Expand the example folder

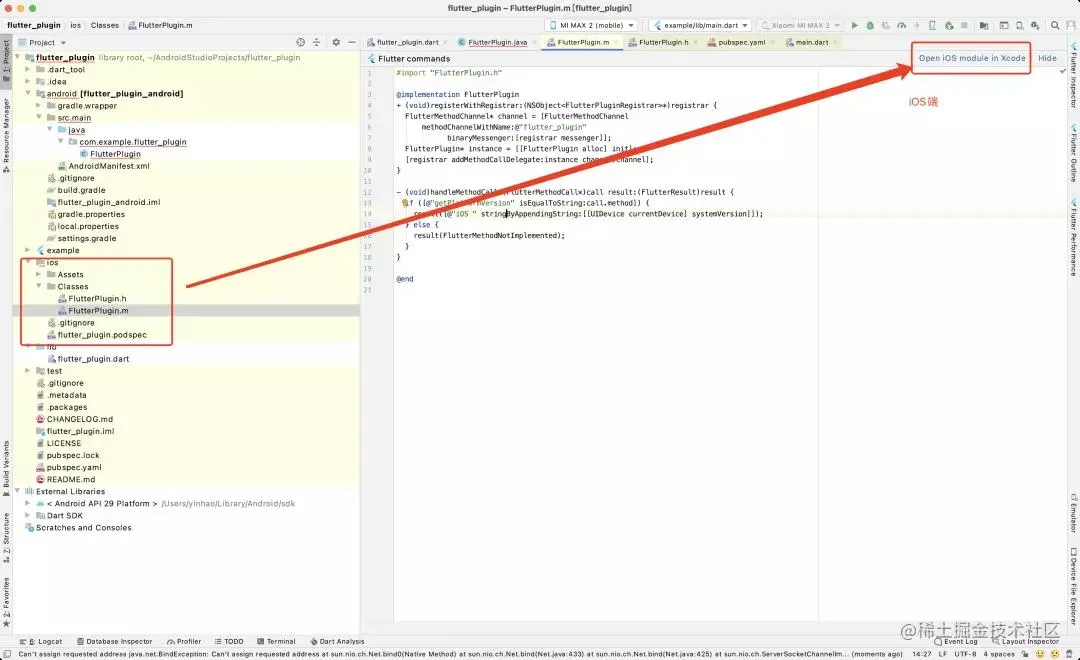point(28,250)
